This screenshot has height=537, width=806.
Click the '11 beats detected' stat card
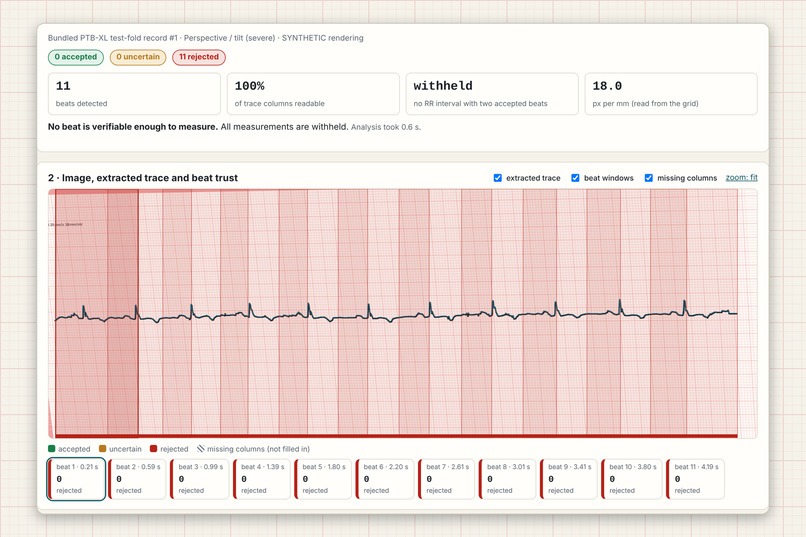[134, 94]
